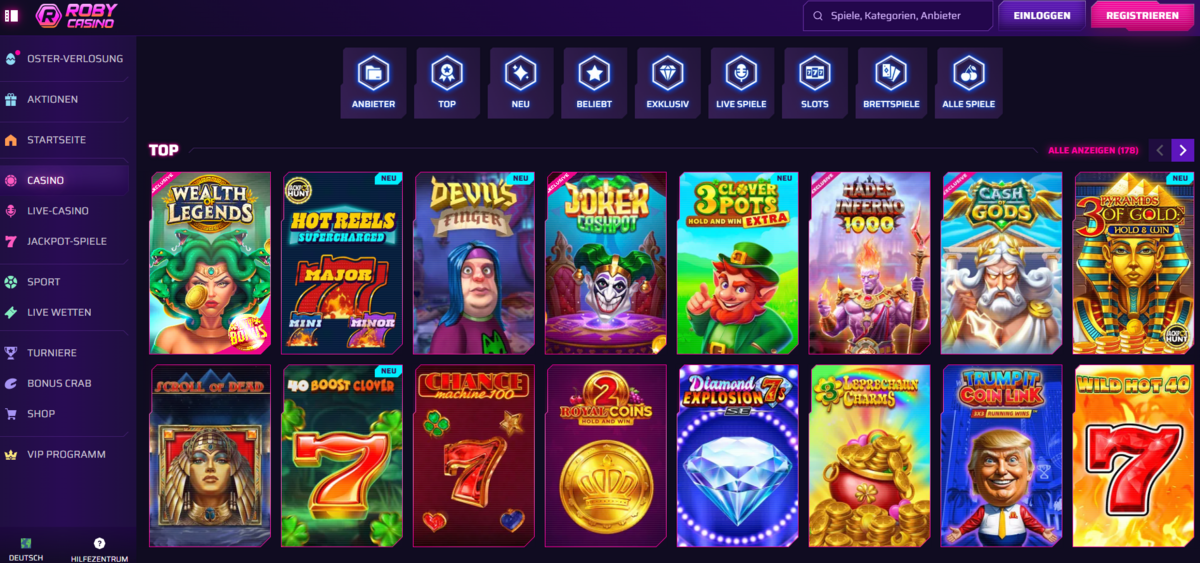Launch the Wealth of Legends game thumbnail
The height and width of the screenshot is (563, 1200).
210,263
